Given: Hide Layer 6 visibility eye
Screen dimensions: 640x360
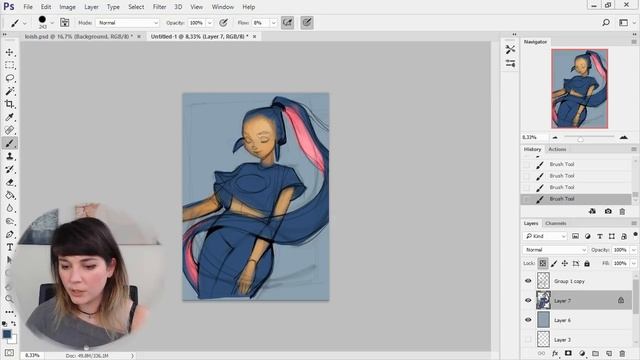Looking at the screenshot, I should pos(528,320).
